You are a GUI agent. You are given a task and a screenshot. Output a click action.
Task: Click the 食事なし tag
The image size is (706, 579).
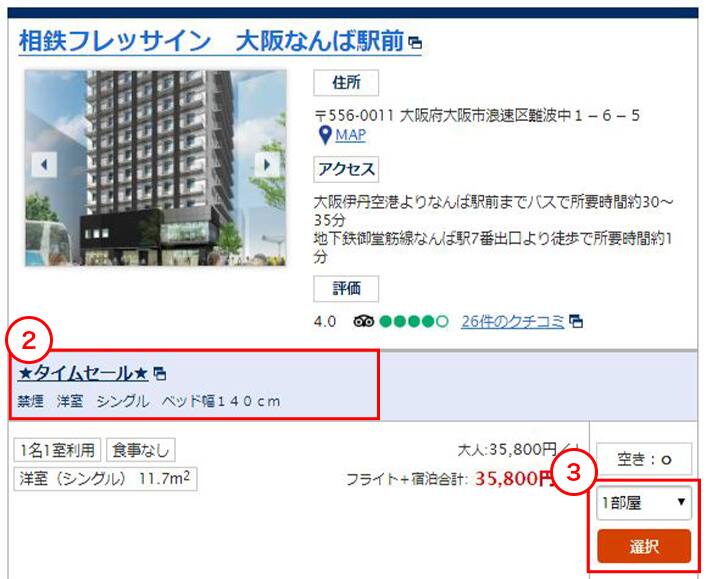[x=140, y=450]
